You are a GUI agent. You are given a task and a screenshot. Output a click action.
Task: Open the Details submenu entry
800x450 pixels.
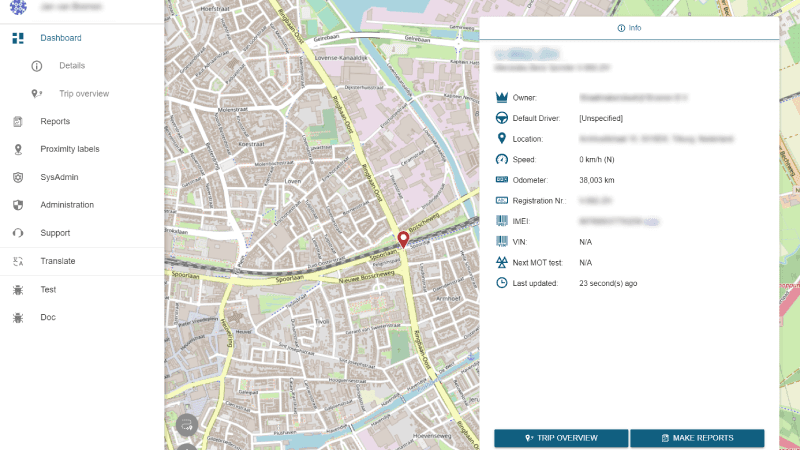coord(72,66)
